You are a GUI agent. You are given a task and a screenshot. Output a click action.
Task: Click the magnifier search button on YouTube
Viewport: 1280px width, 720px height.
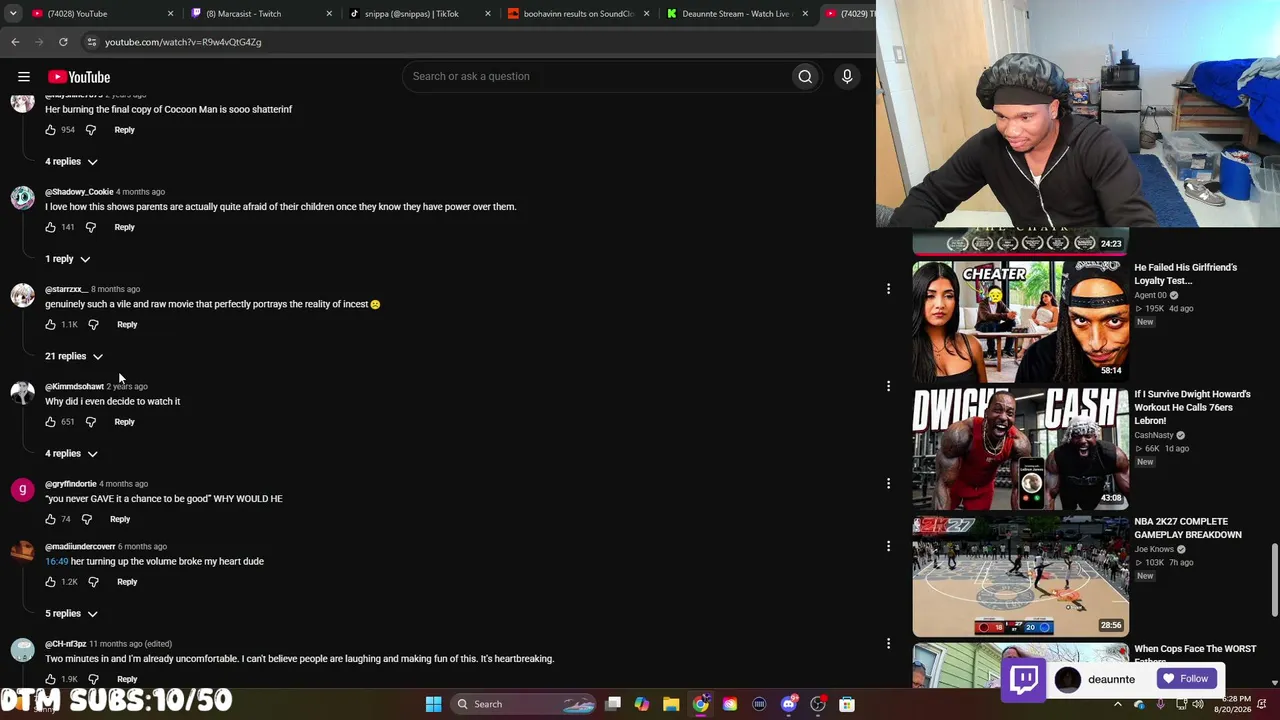click(805, 76)
